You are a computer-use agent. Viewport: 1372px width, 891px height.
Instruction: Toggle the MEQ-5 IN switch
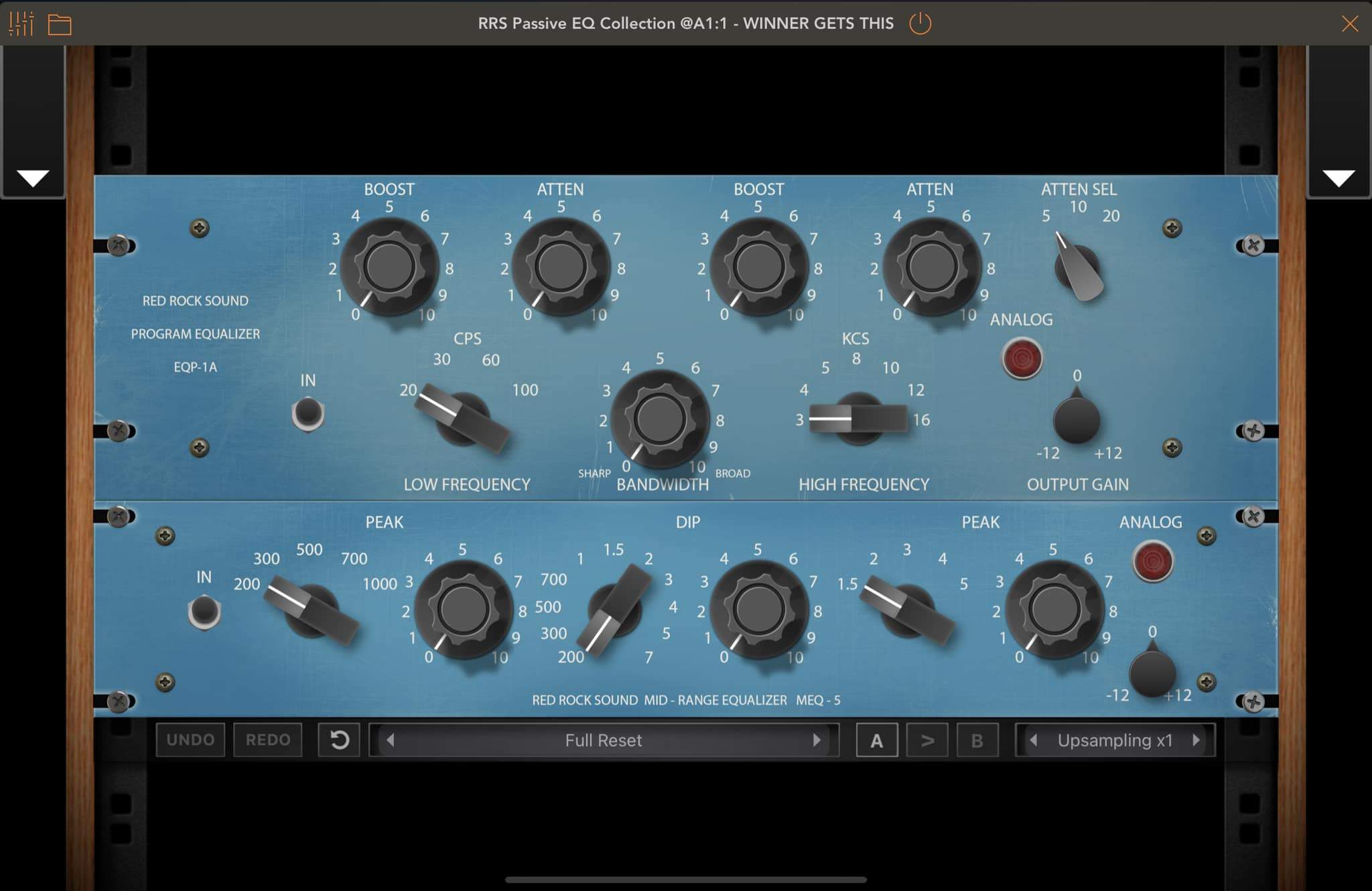[x=204, y=611]
